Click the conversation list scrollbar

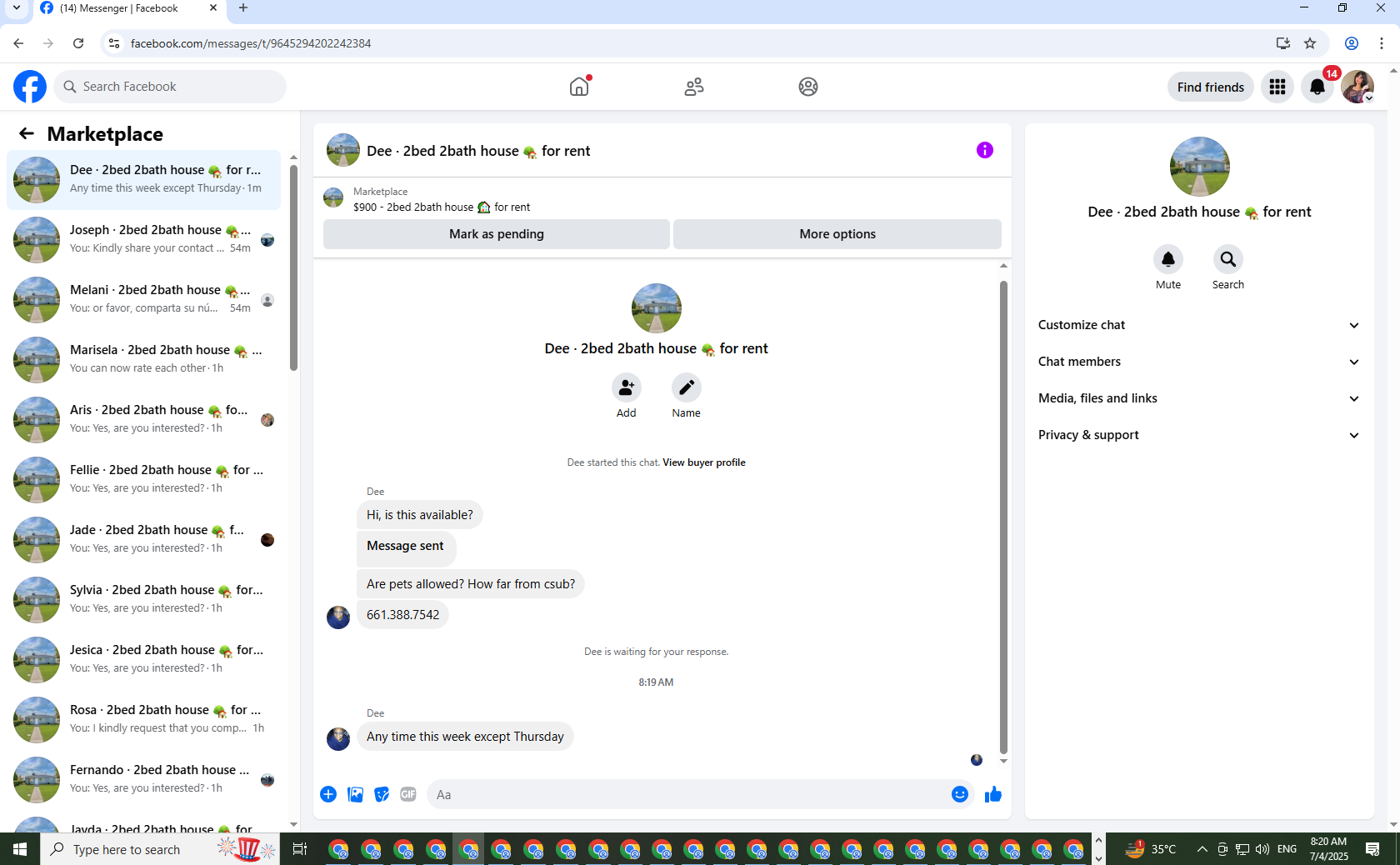pyautogui.click(x=293, y=267)
